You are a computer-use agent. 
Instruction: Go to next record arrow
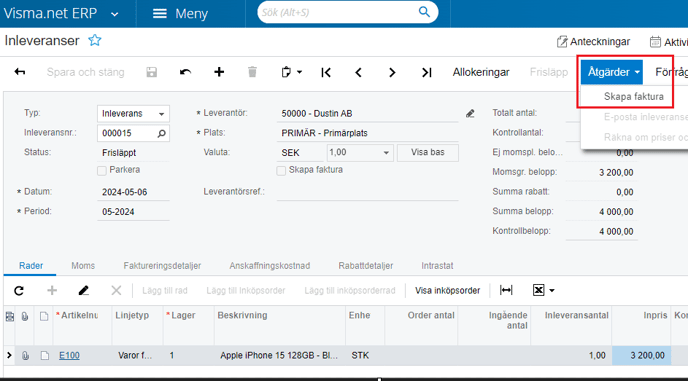[392, 72]
